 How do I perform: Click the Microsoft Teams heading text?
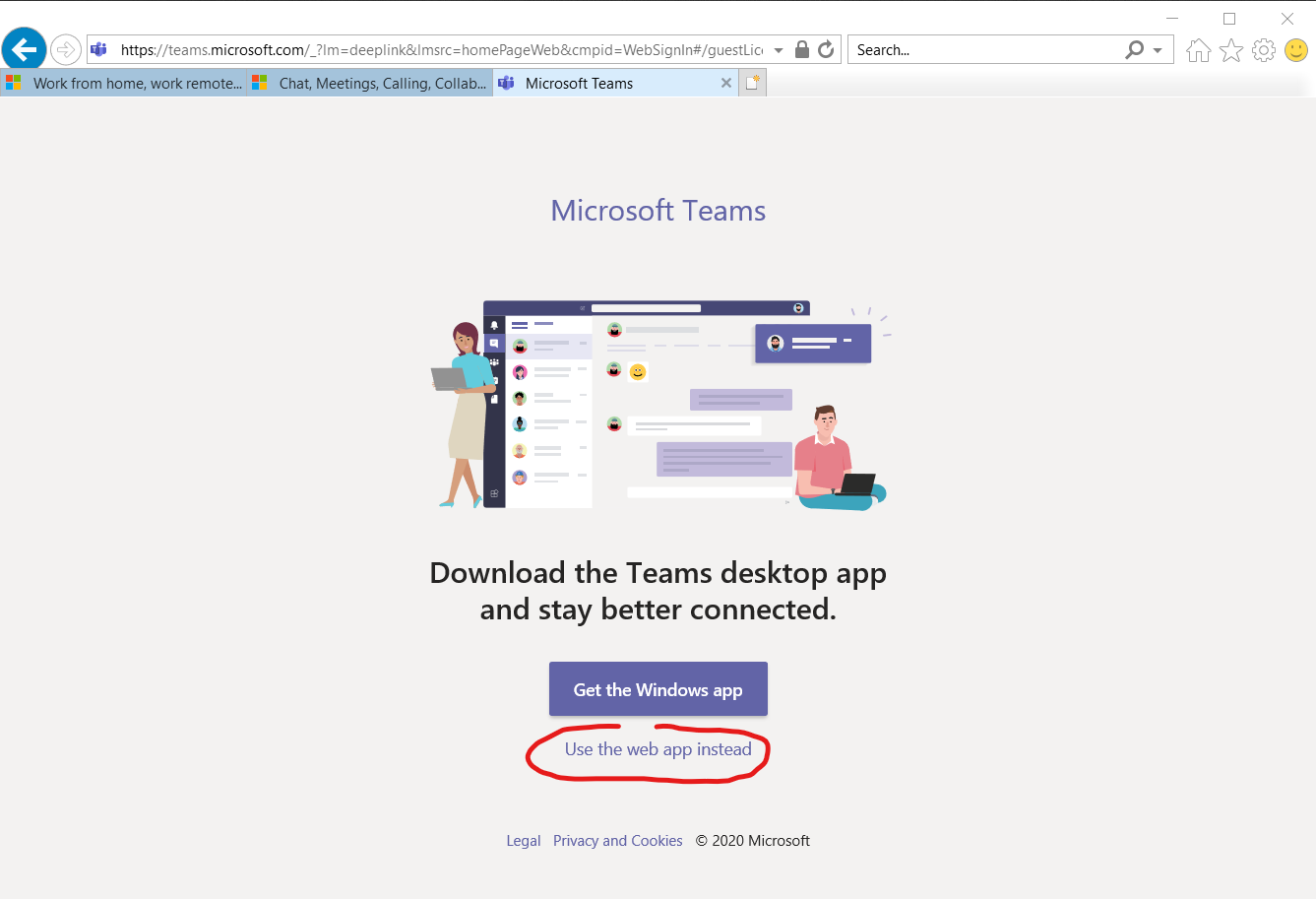click(658, 211)
